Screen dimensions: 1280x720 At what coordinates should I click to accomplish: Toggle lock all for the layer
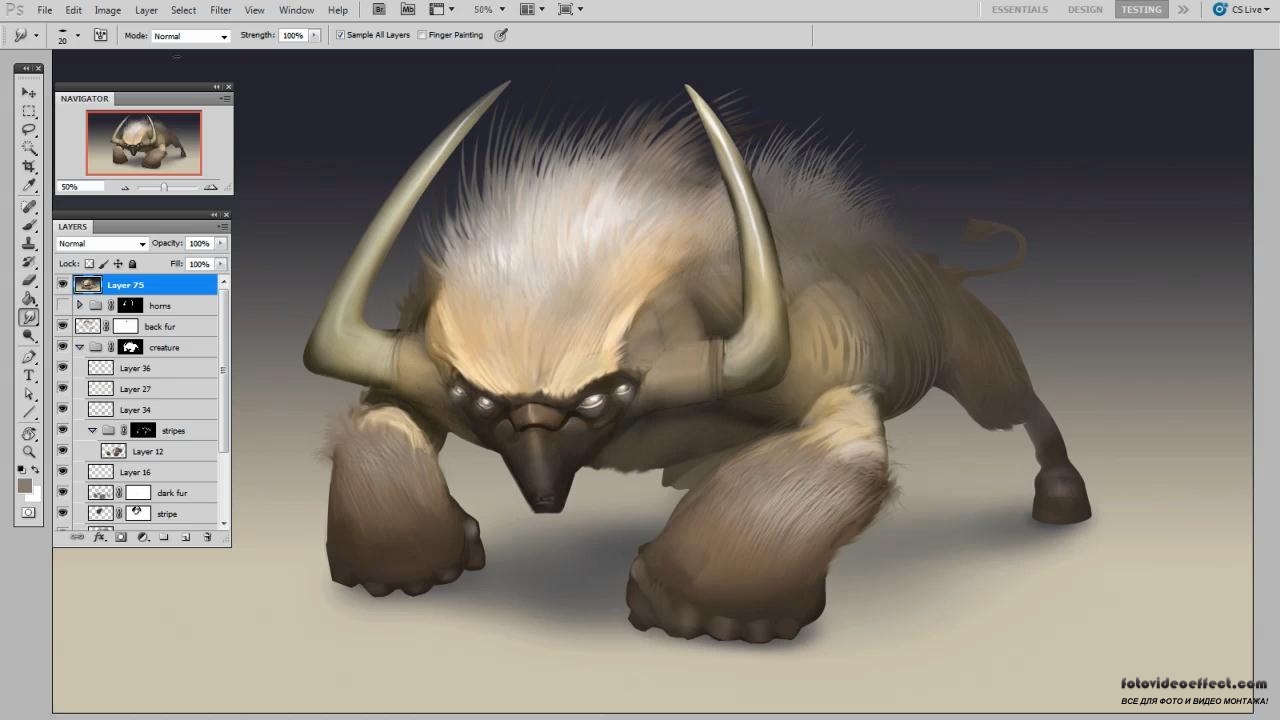coord(132,264)
